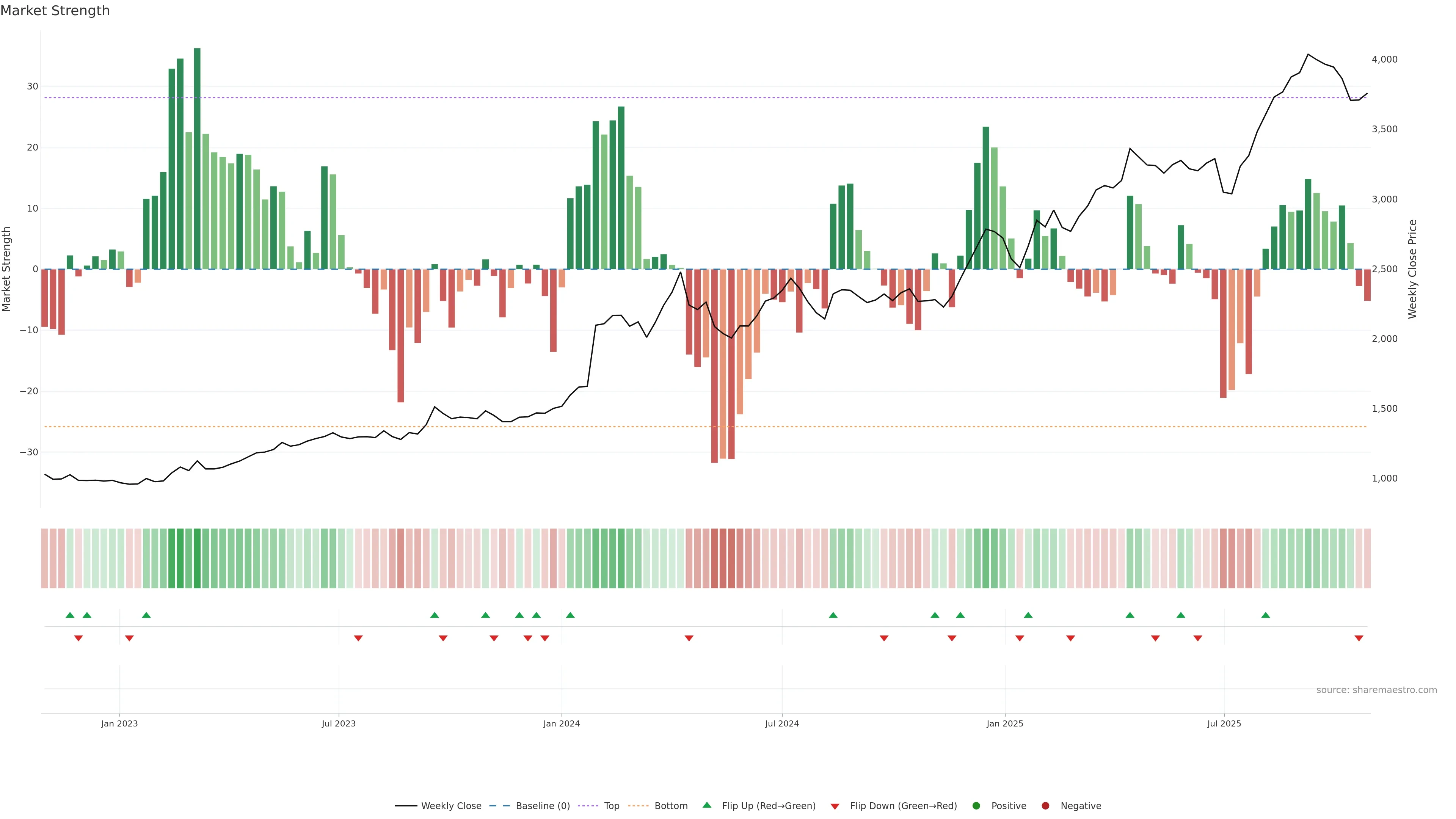The height and width of the screenshot is (819, 1456).
Task: Select the leftmost green flip-up marker
Action: coord(70,615)
